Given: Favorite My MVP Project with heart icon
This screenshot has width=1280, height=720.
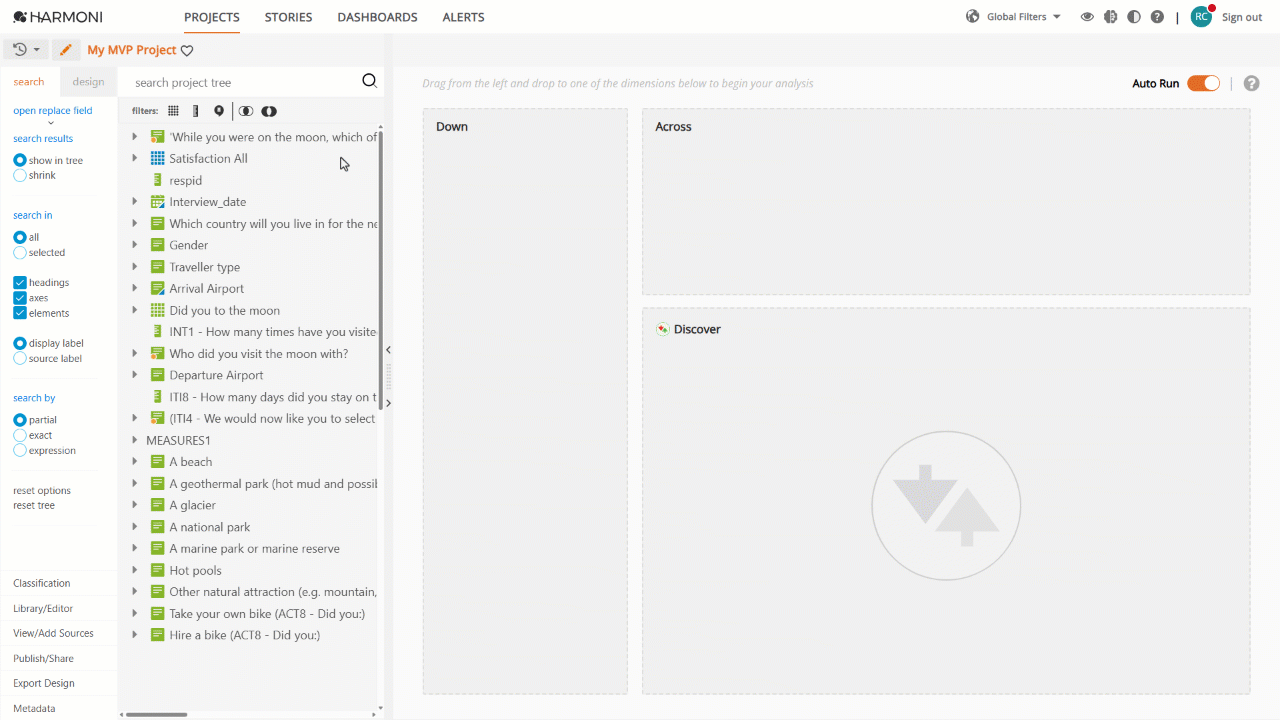Looking at the screenshot, I should pos(187,50).
